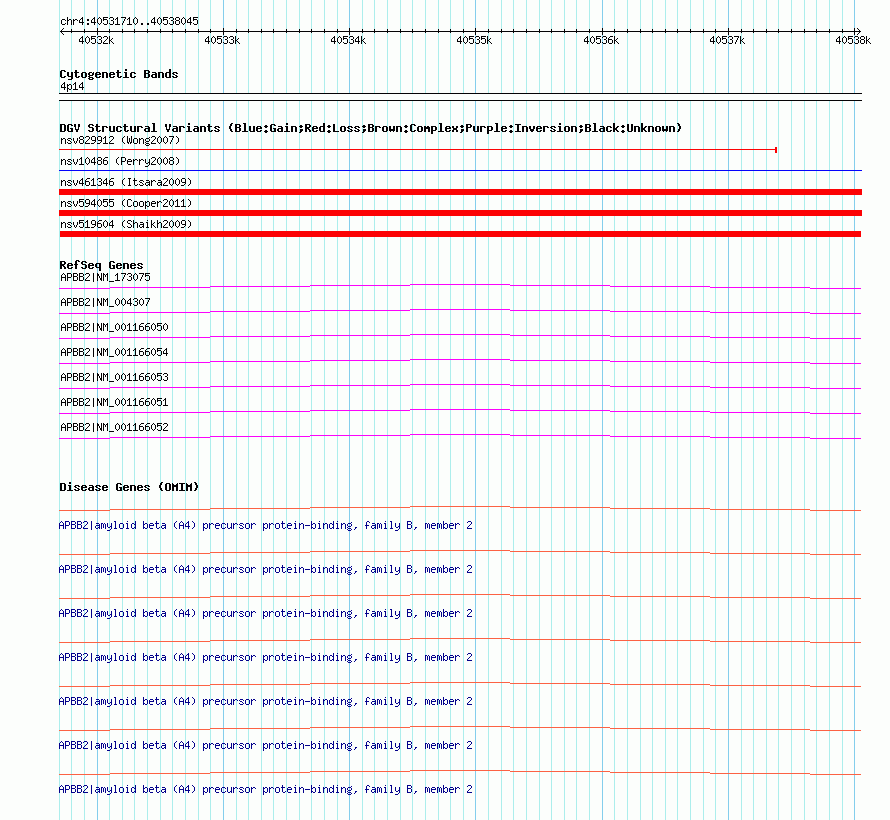Open the APBB2|NM_001166050 transcript label
The height and width of the screenshot is (820, 890).
(x=114, y=327)
